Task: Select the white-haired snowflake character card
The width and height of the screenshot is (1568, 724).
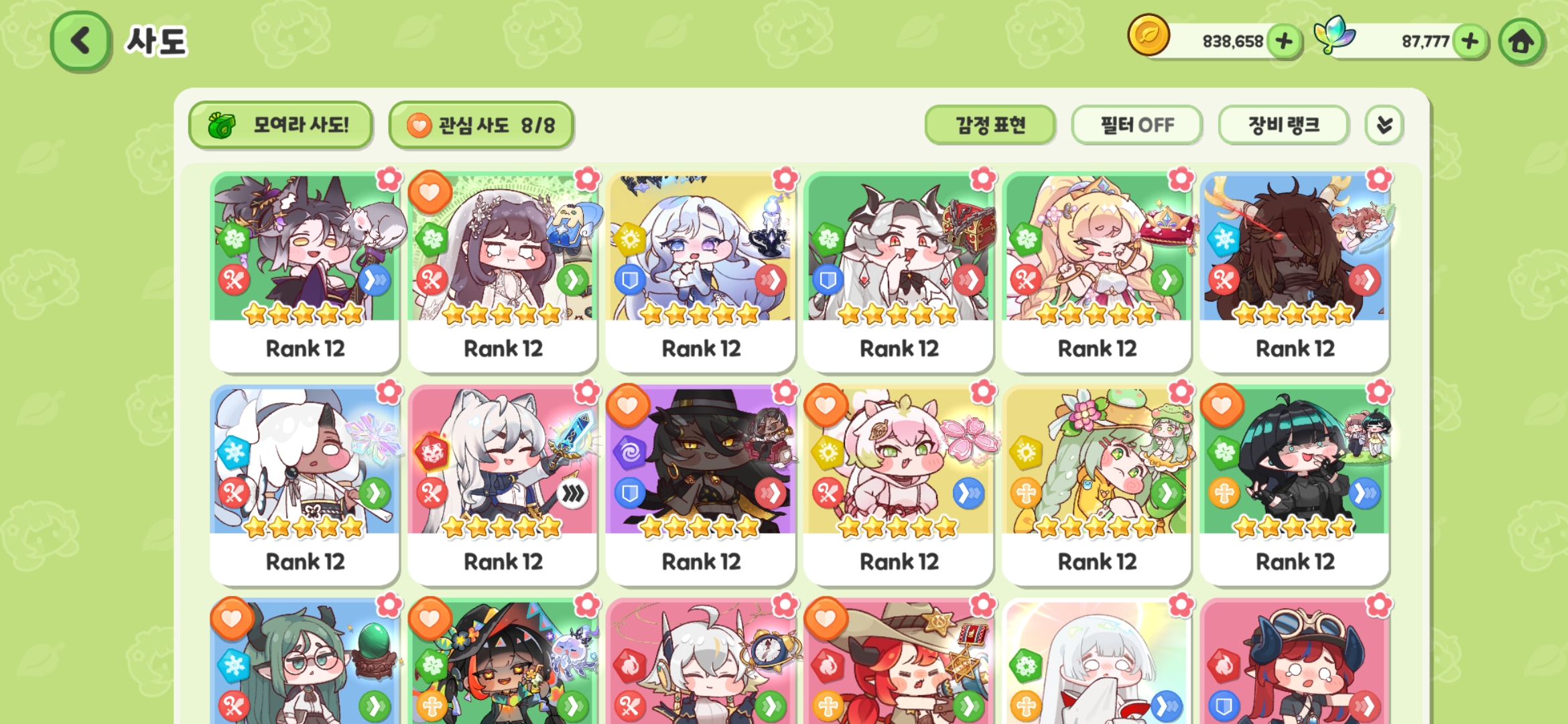Action: [305, 485]
